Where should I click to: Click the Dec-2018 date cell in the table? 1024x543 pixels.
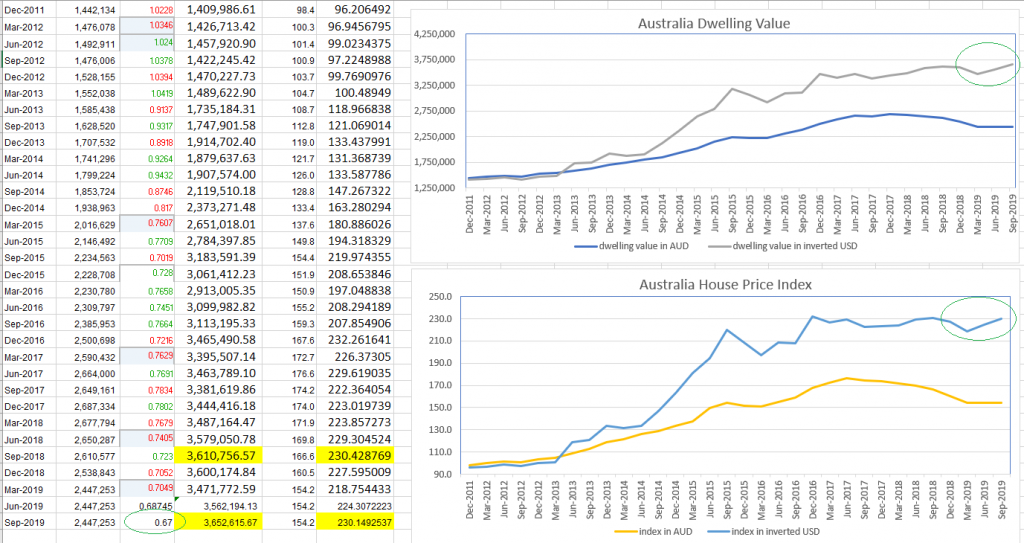24,472
